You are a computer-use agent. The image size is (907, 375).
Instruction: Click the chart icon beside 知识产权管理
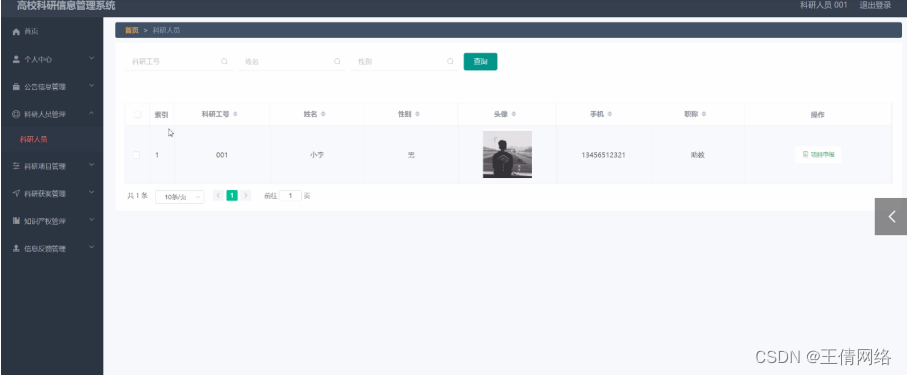click(x=16, y=221)
